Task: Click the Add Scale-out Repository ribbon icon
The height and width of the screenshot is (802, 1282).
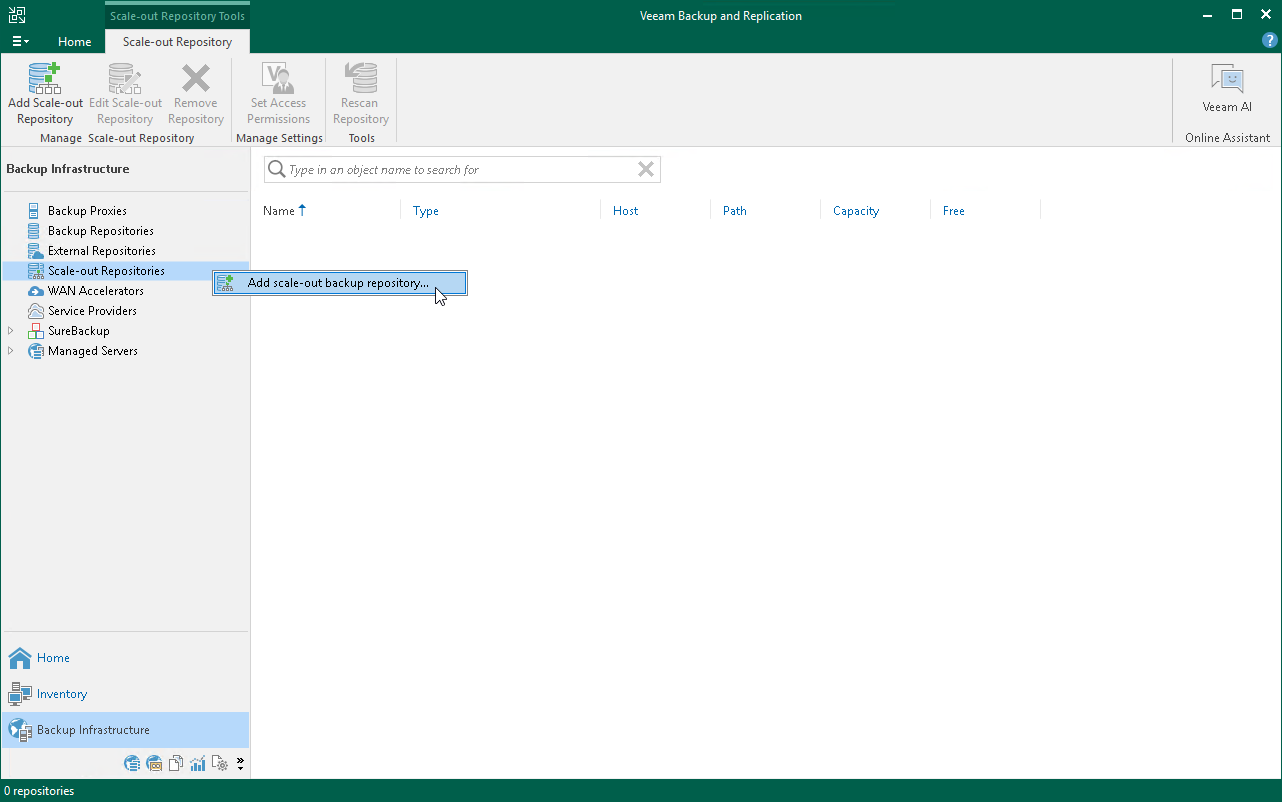Action: click(45, 90)
